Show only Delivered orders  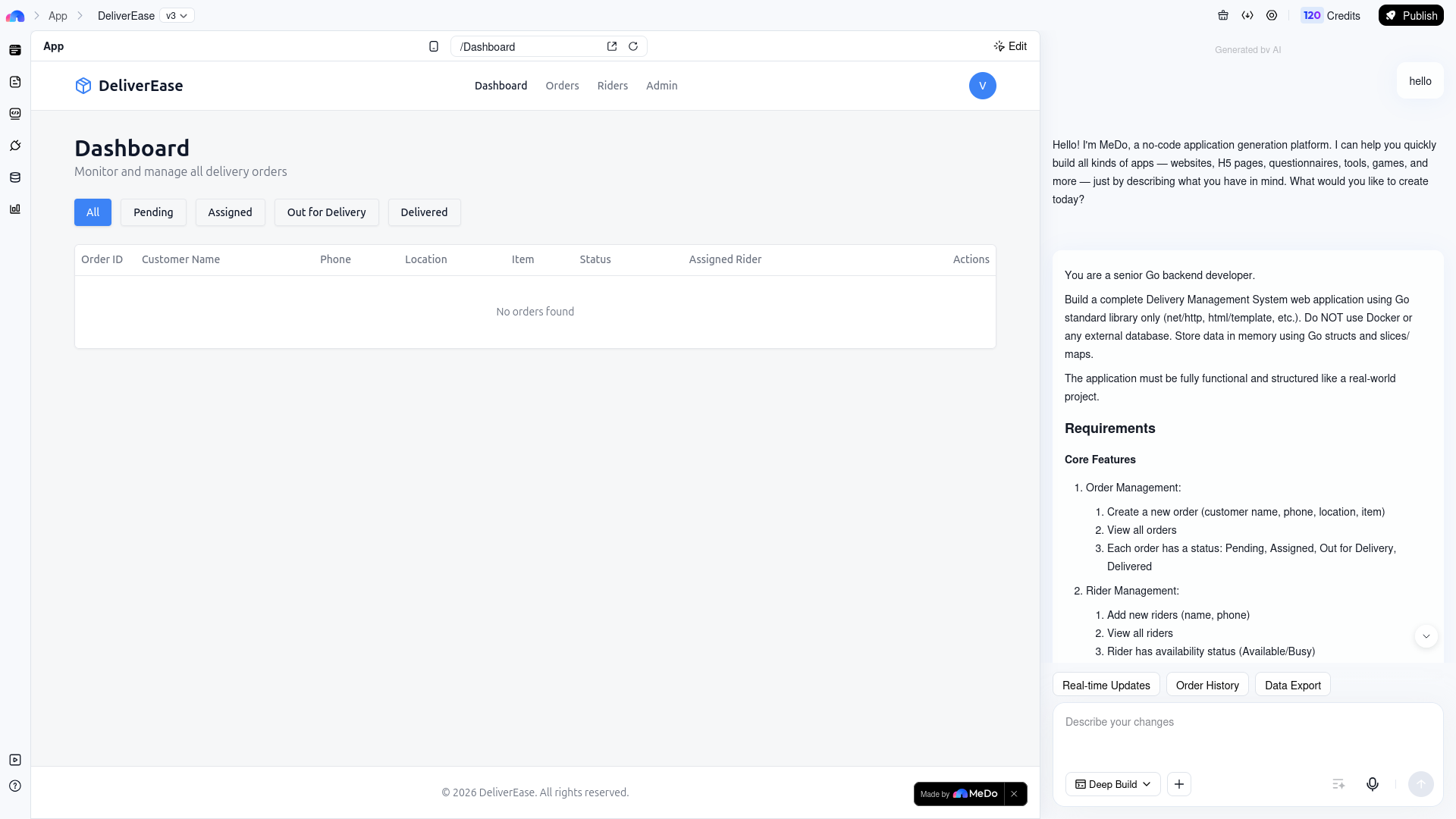coord(424,212)
